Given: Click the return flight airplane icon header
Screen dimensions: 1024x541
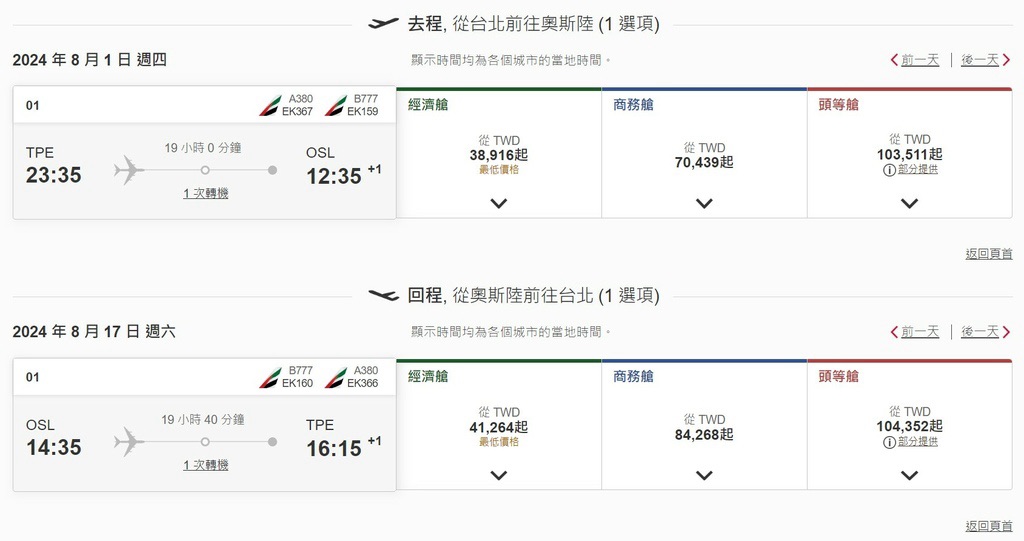Looking at the screenshot, I should pyautogui.click(x=383, y=295).
